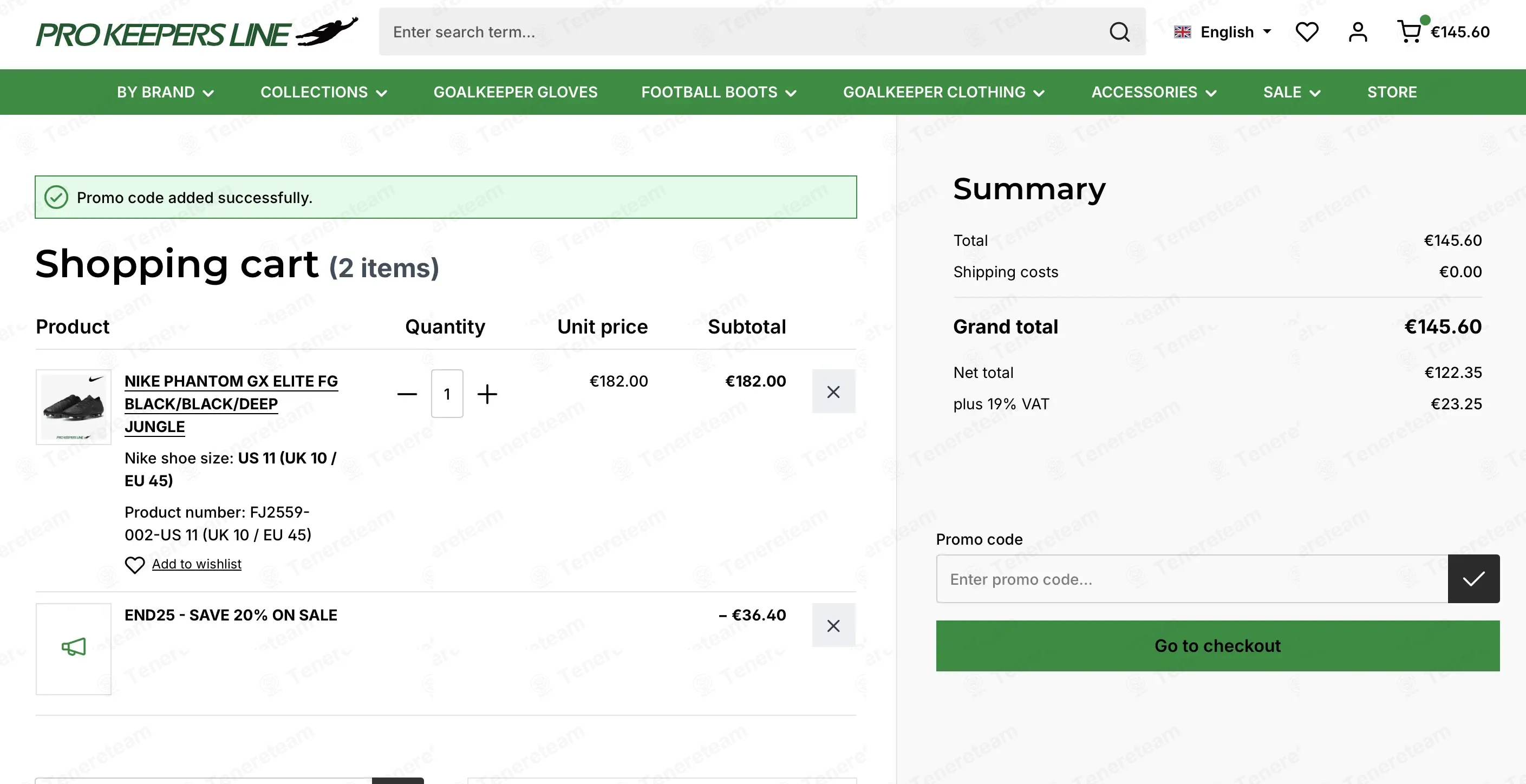Expand the GOALKEEPER CLOTHING menu
This screenshot has width=1526, height=784.
[944, 93]
